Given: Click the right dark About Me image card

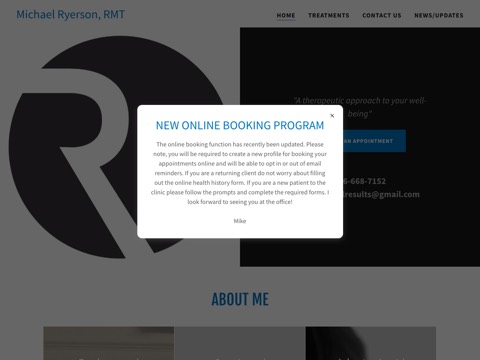Looking at the screenshot, I should (371, 343).
